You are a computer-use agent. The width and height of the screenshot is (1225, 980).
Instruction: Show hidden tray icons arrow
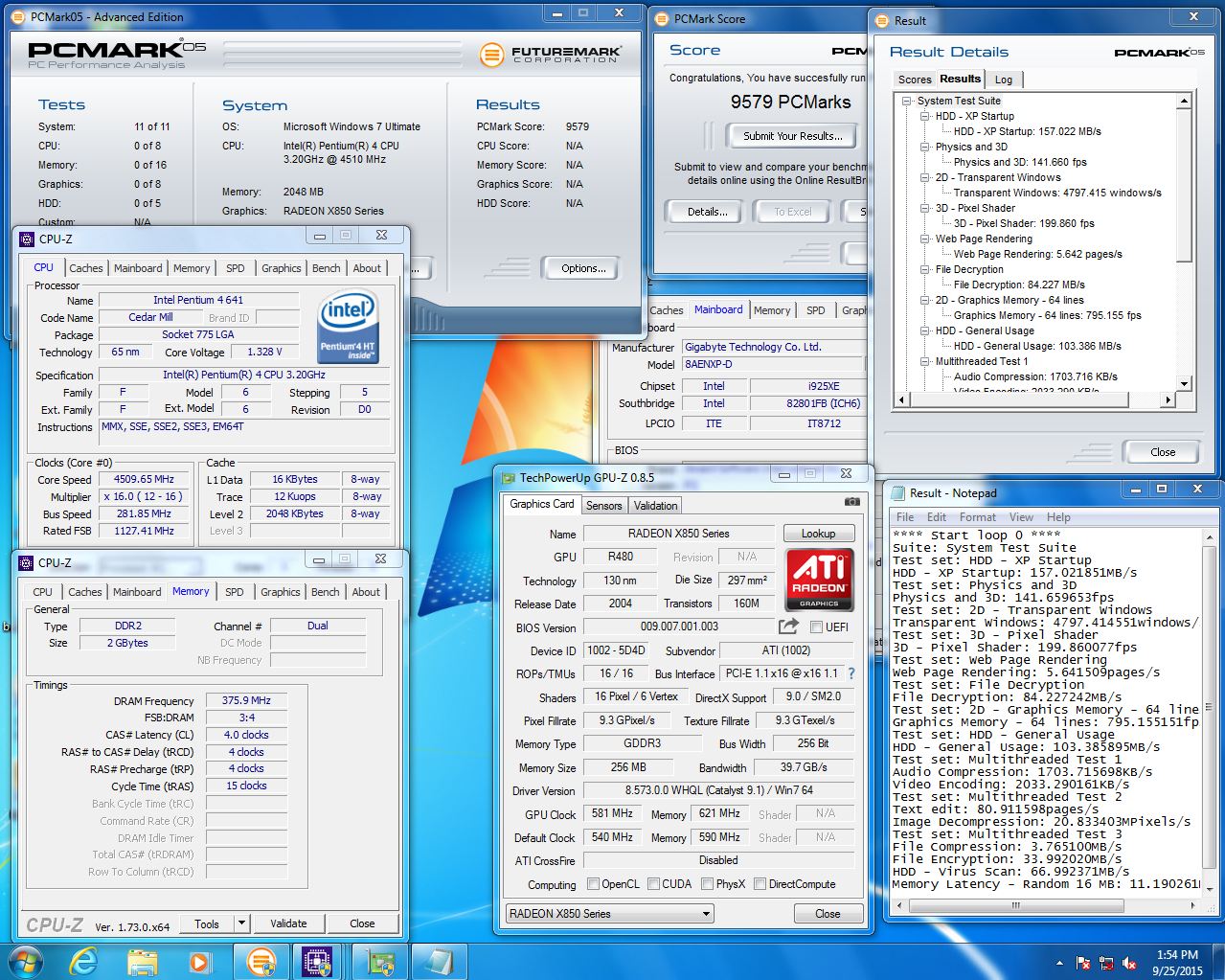click(1059, 963)
